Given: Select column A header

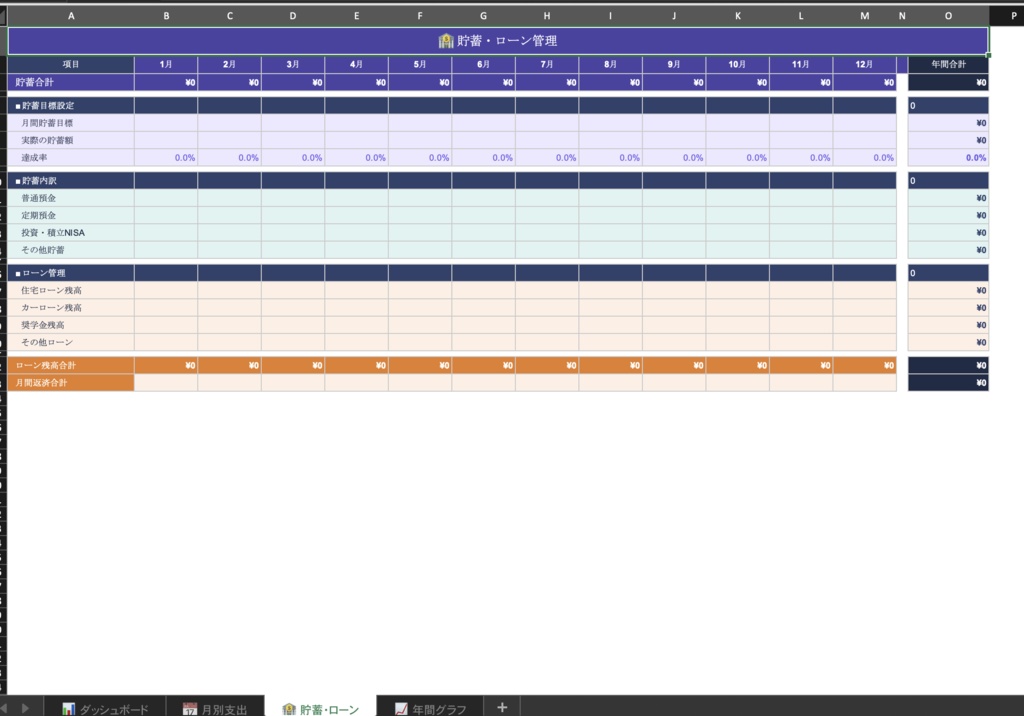Looking at the screenshot, I should [71, 16].
